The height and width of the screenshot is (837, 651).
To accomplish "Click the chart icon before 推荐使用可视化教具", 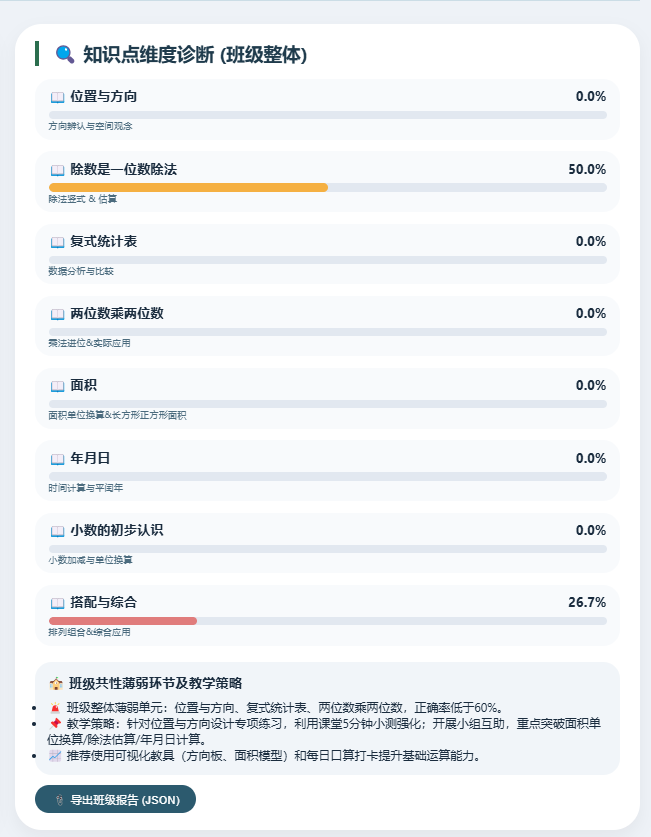I will pos(54,757).
